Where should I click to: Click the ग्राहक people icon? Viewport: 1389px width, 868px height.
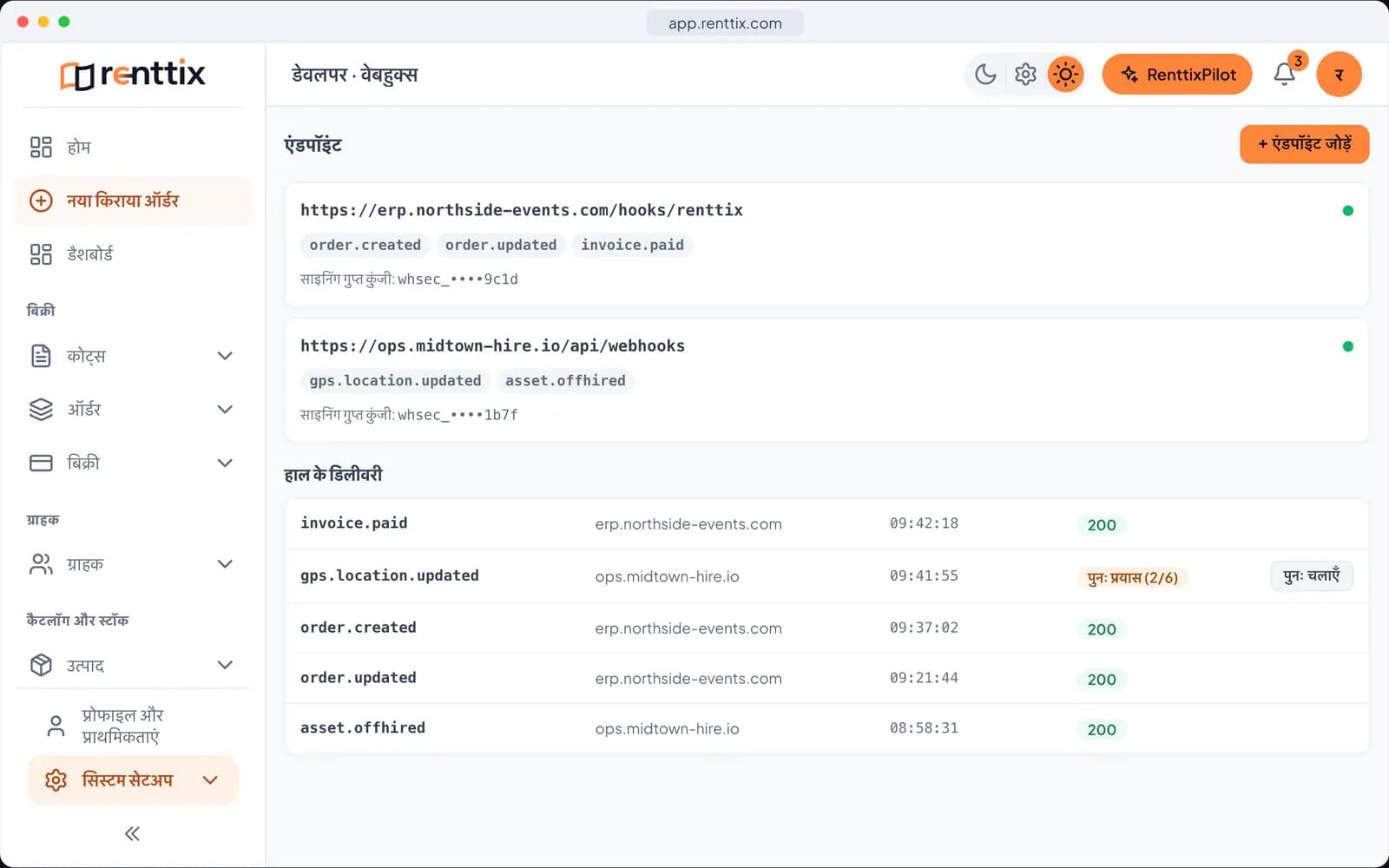(41, 564)
